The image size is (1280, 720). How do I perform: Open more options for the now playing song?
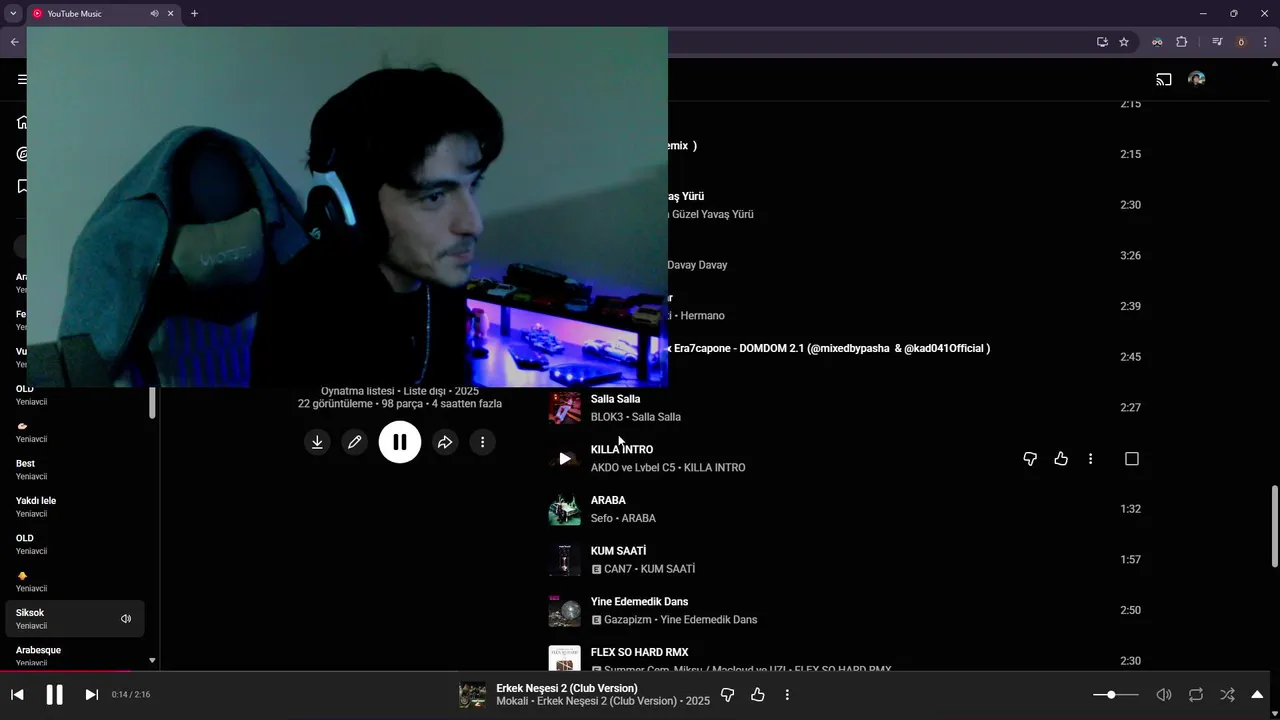click(787, 695)
